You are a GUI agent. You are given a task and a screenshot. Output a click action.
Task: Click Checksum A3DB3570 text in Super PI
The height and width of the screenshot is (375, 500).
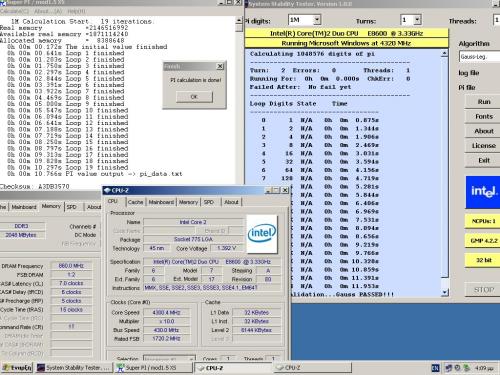[x=35, y=187]
